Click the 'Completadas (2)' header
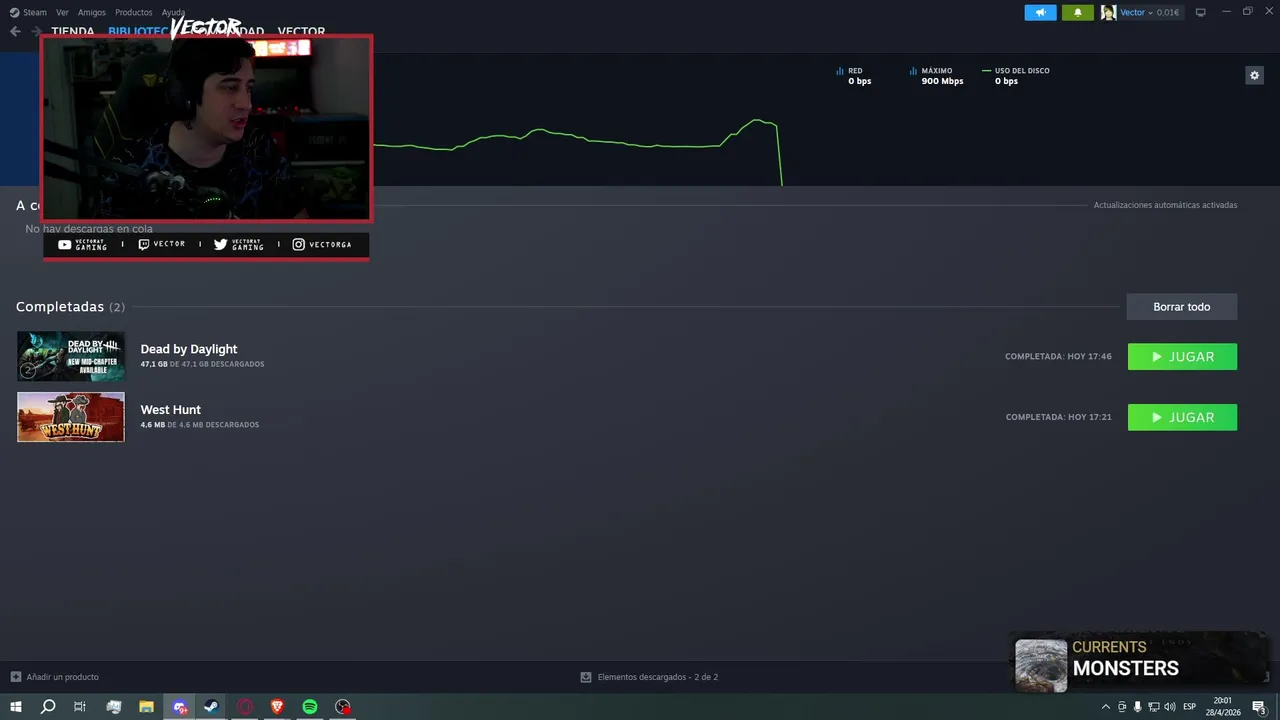Screen dimensions: 1280x720 click(x=70, y=307)
